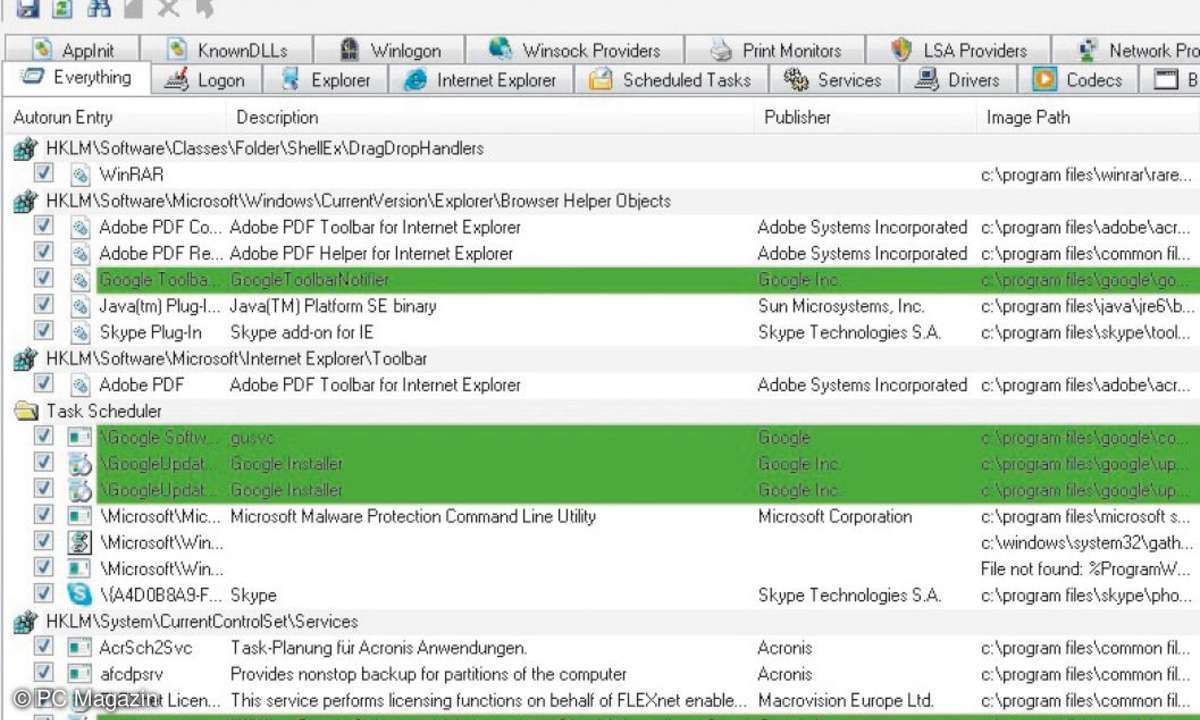Click 'File not found: %ProgramW...' image path
The image size is (1200, 720).
1087,569
